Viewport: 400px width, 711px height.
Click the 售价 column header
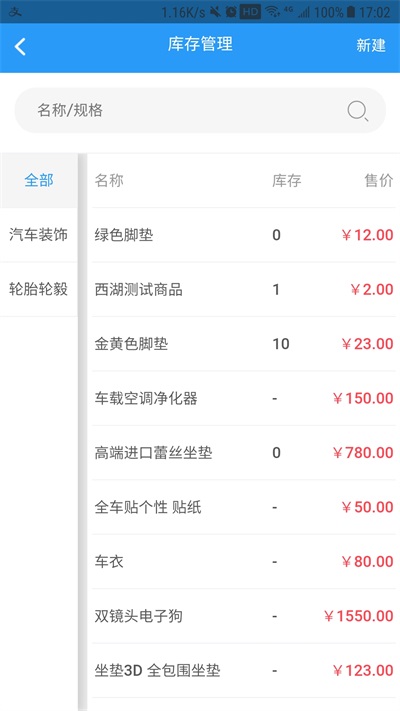click(x=379, y=180)
